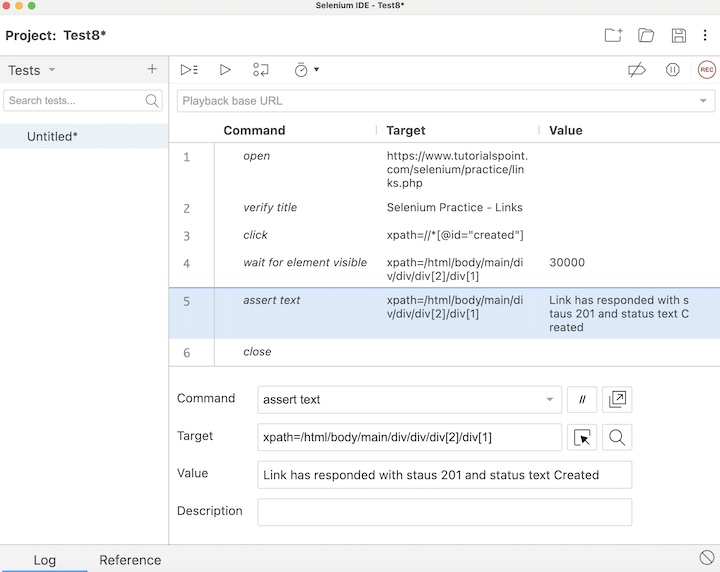Viewport: 720px width, 572px height.
Task: Toggle enable/disable command button
Action: (582, 400)
